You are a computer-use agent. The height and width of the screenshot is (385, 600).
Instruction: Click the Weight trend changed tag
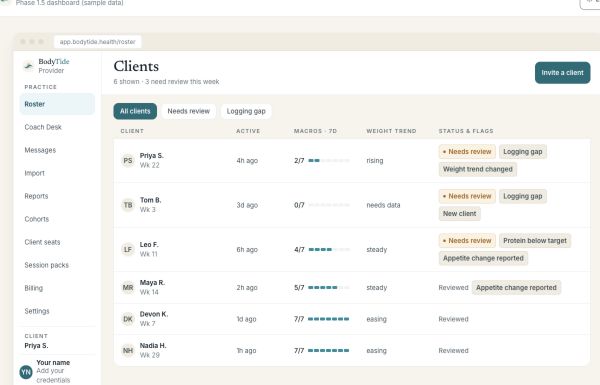tap(478, 169)
